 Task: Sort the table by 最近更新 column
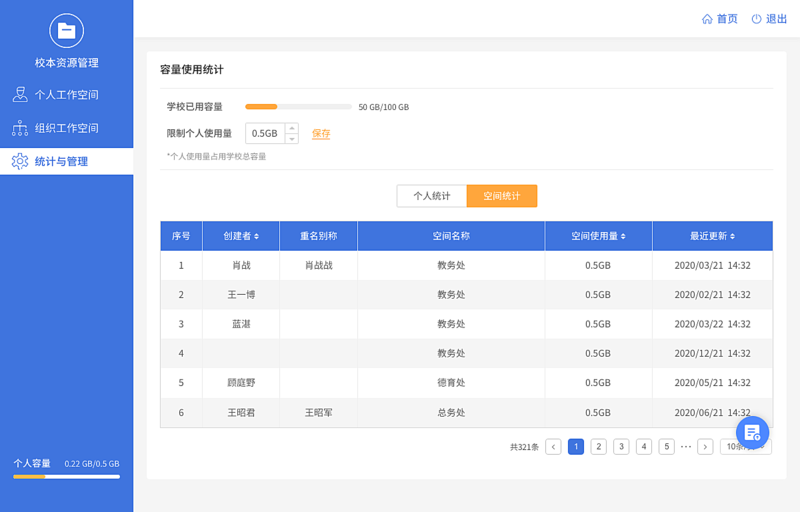pyautogui.click(x=712, y=236)
